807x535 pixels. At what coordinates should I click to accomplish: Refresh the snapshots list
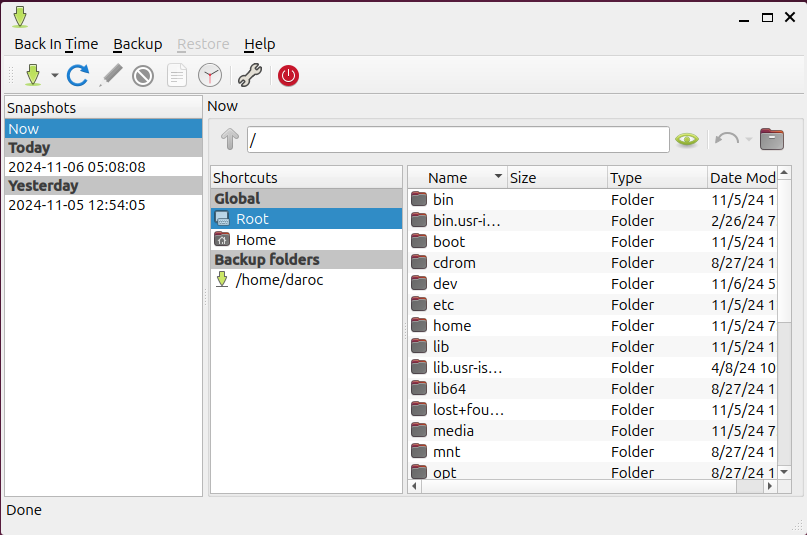click(x=78, y=75)
